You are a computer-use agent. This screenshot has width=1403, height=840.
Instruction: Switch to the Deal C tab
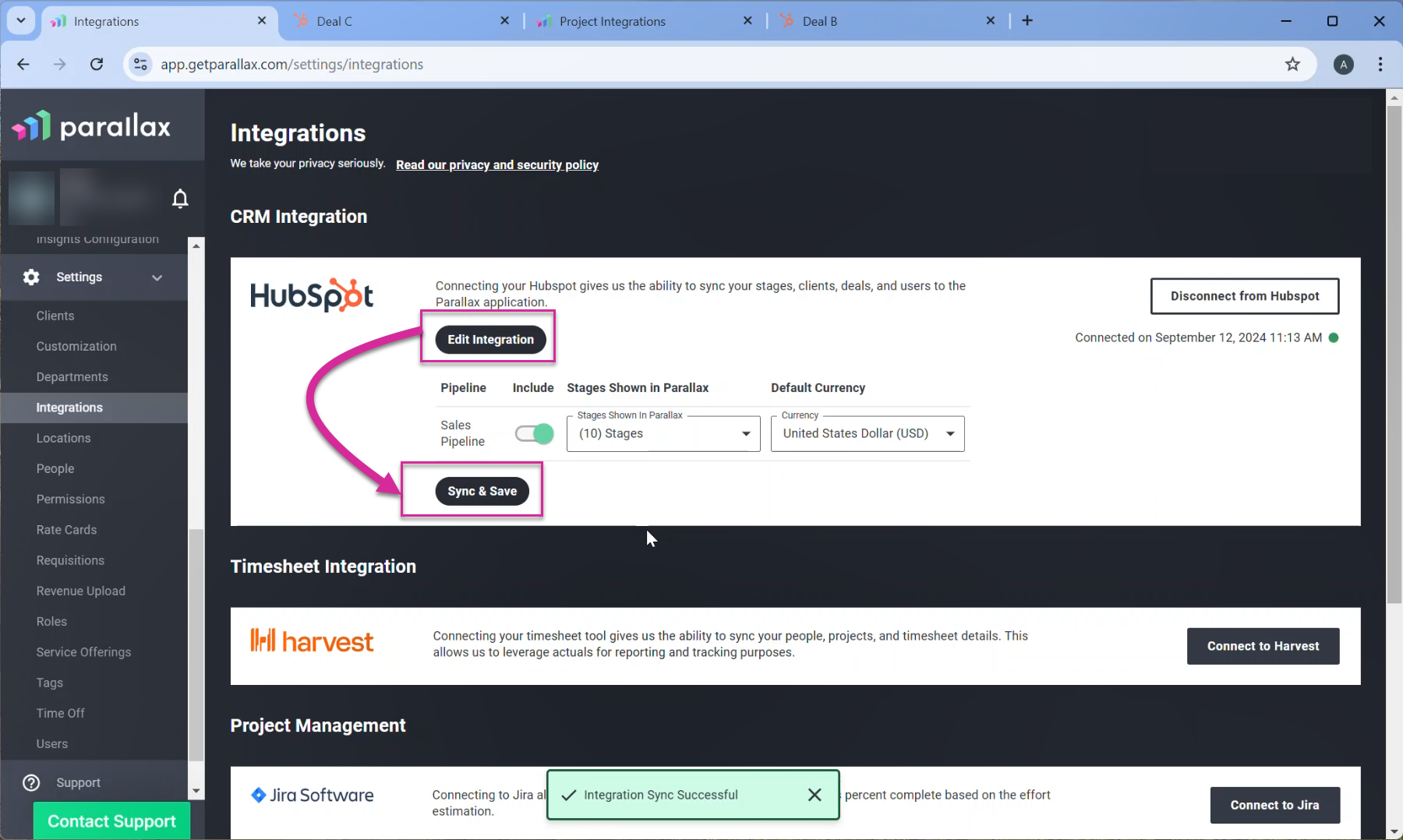pos(401,21)
